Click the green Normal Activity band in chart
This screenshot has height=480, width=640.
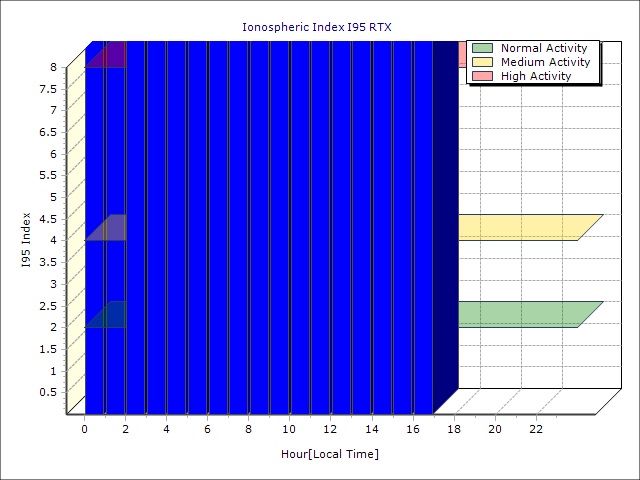click(531, 314)
